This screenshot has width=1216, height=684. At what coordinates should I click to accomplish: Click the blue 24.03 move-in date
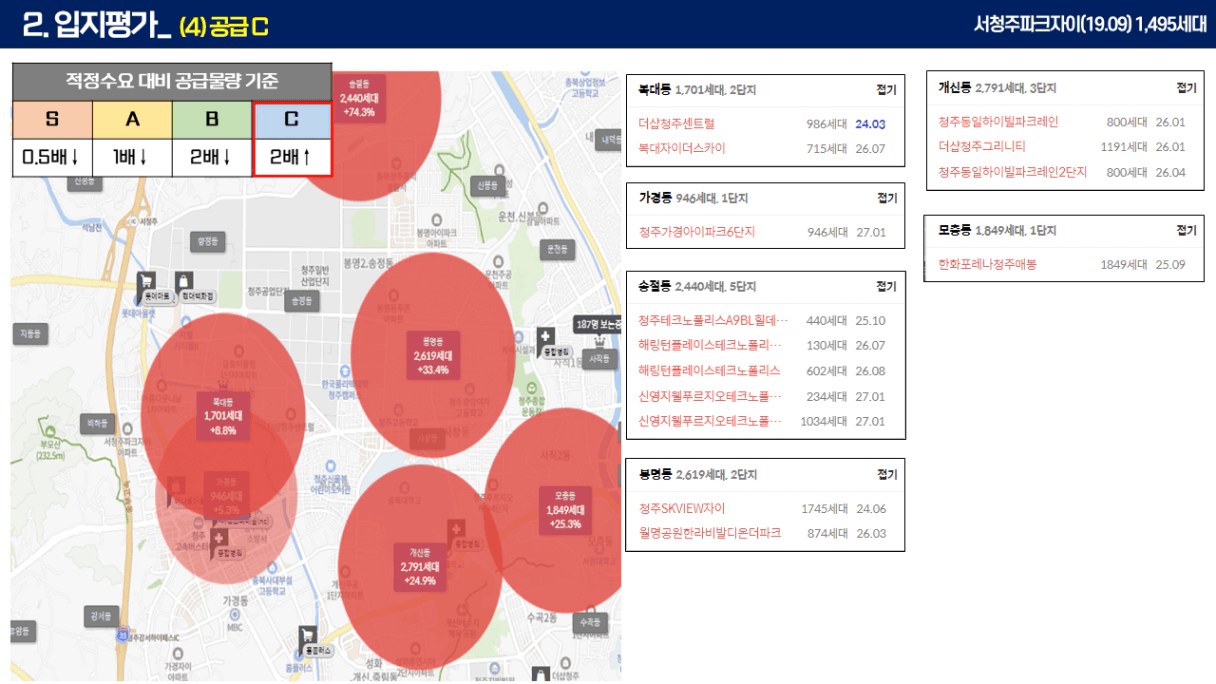[871, 124]
